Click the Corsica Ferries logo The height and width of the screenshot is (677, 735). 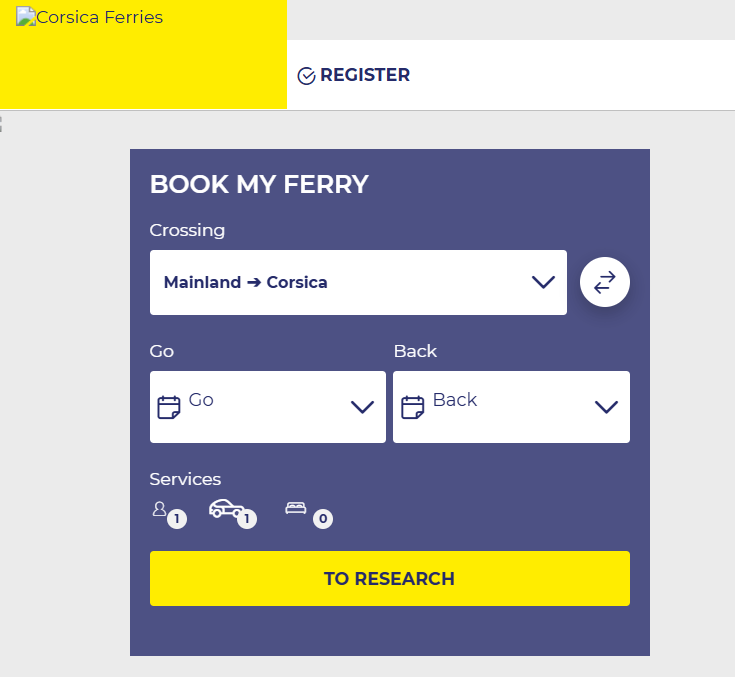(90, 18)
